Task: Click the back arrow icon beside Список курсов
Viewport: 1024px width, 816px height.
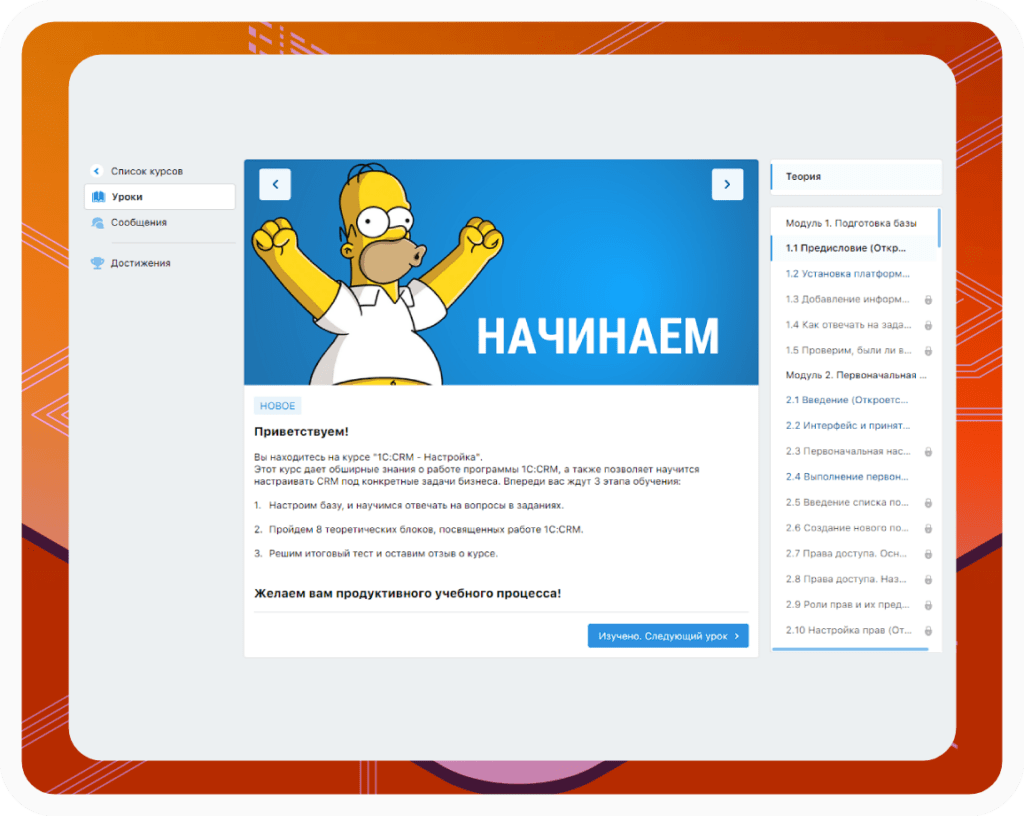Action: [97, 171]
